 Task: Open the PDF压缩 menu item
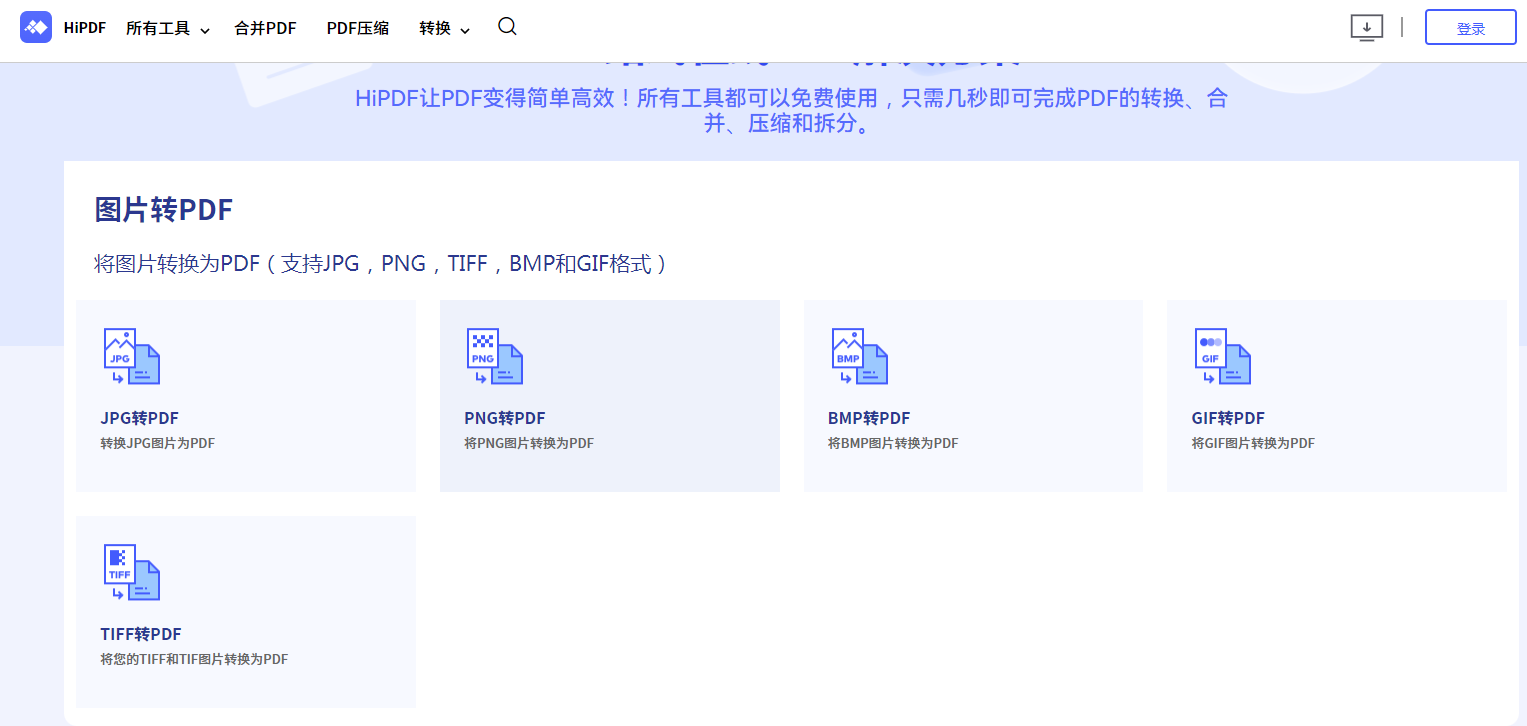coord(357,28)
